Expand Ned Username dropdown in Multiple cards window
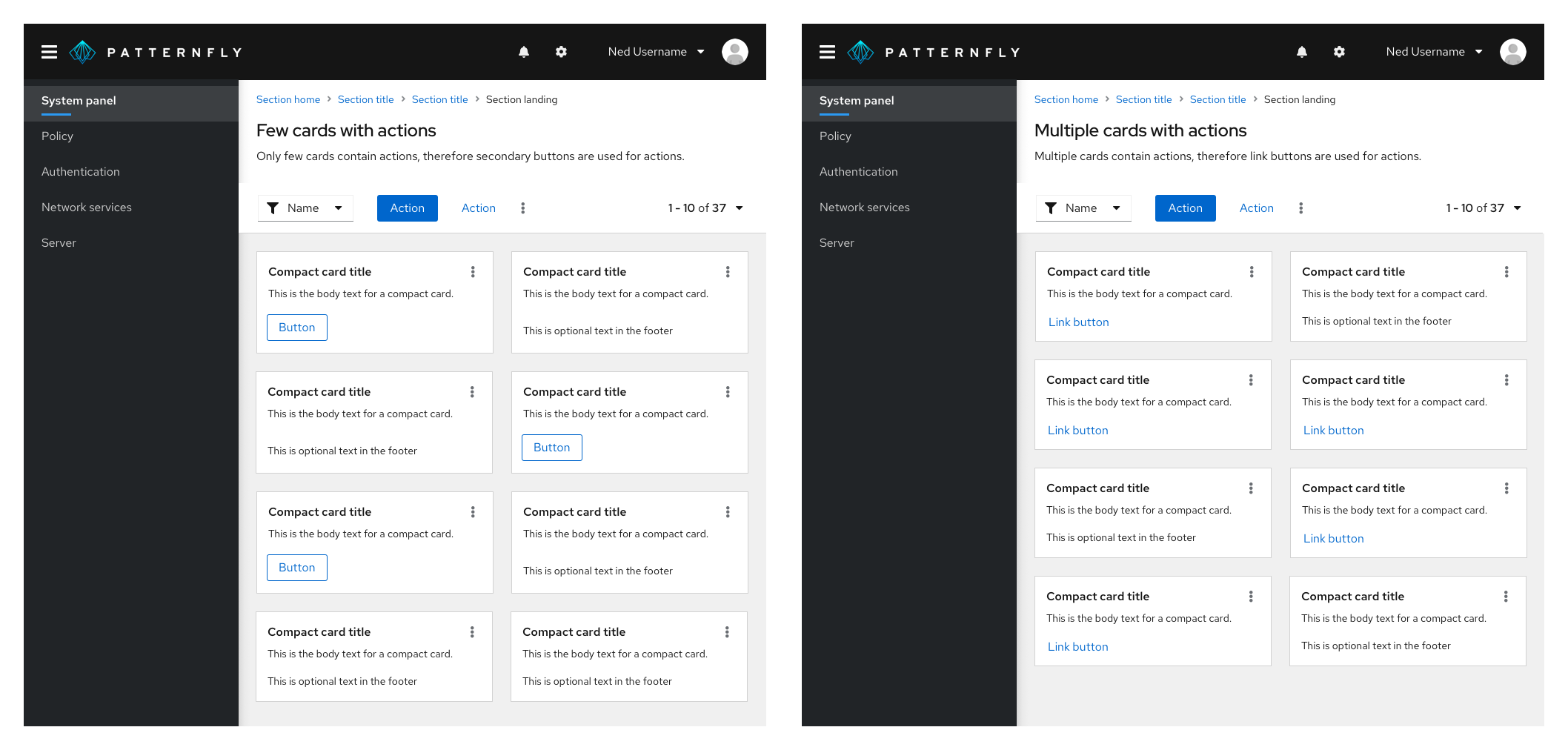Image resolution: width=1568 pixels, height=750 pixels. 1434,52
